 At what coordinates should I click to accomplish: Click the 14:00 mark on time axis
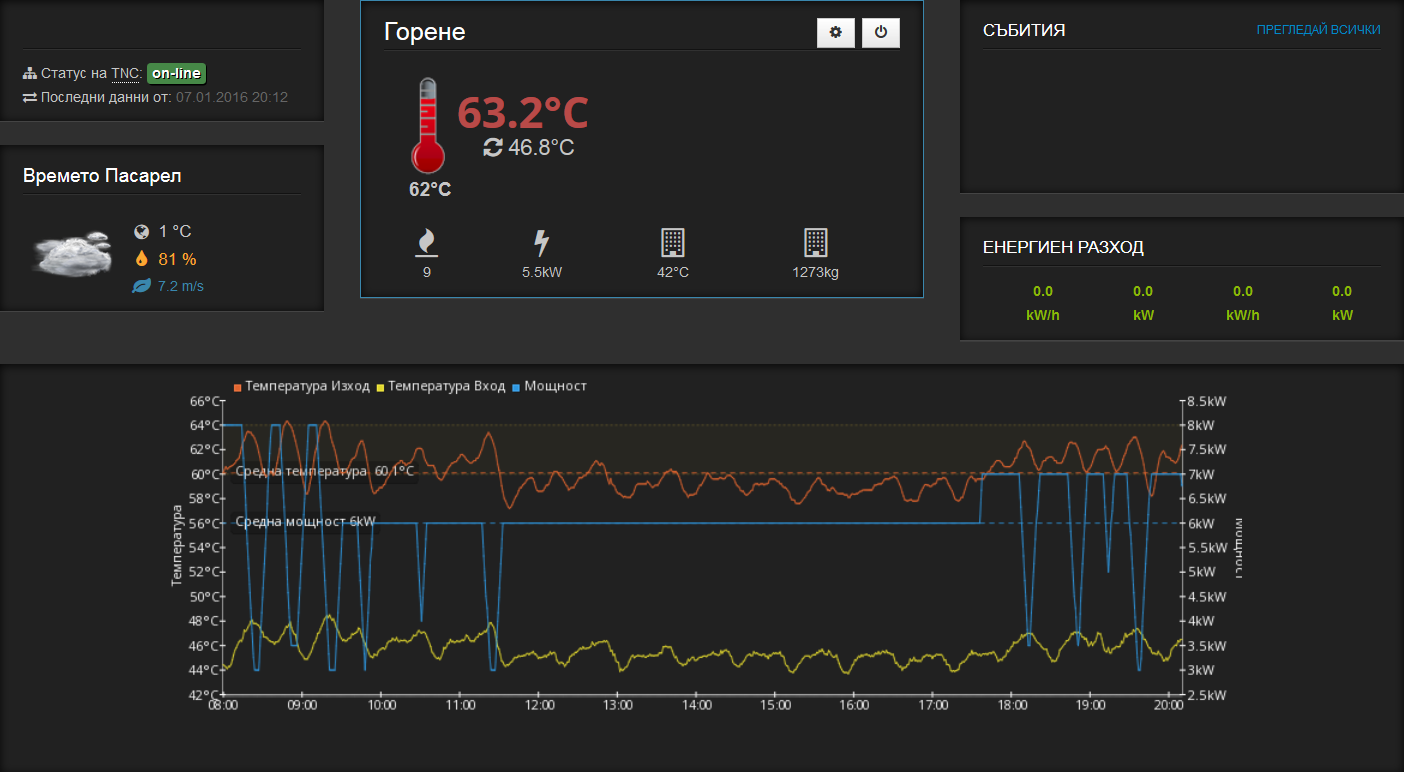pyautogui.click(x=696, y=705)
